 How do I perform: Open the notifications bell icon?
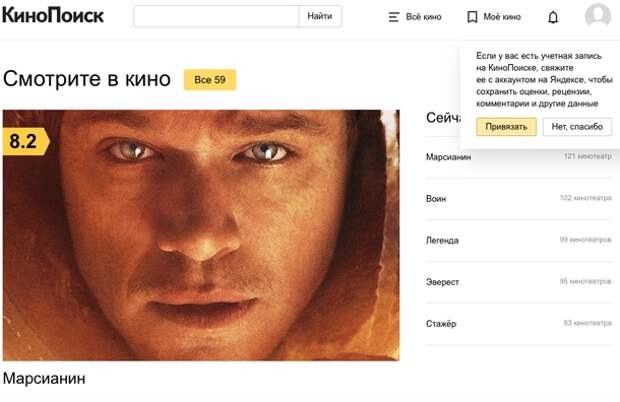click(553, 17)
